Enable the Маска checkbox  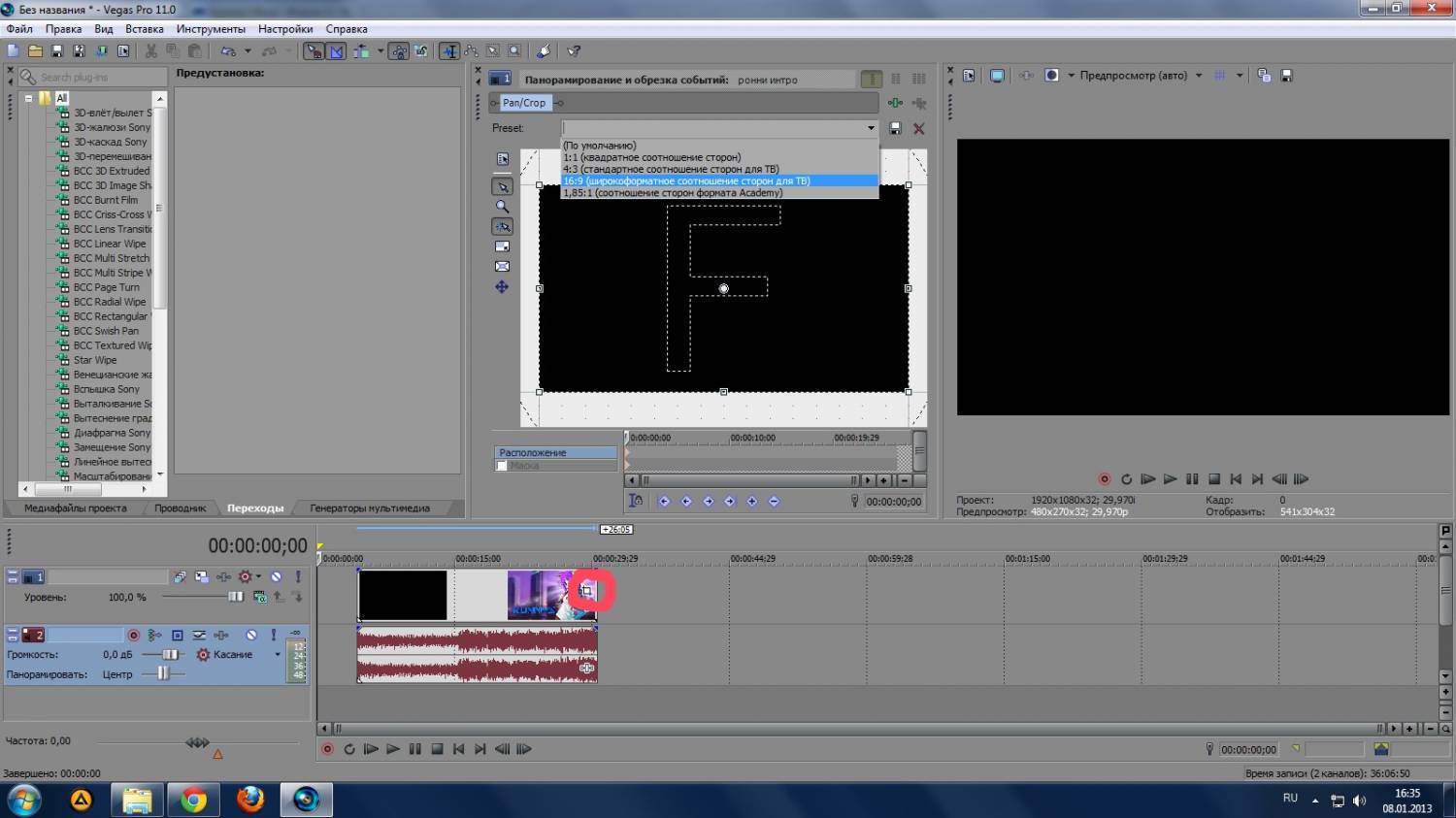[x=502, y=466]
